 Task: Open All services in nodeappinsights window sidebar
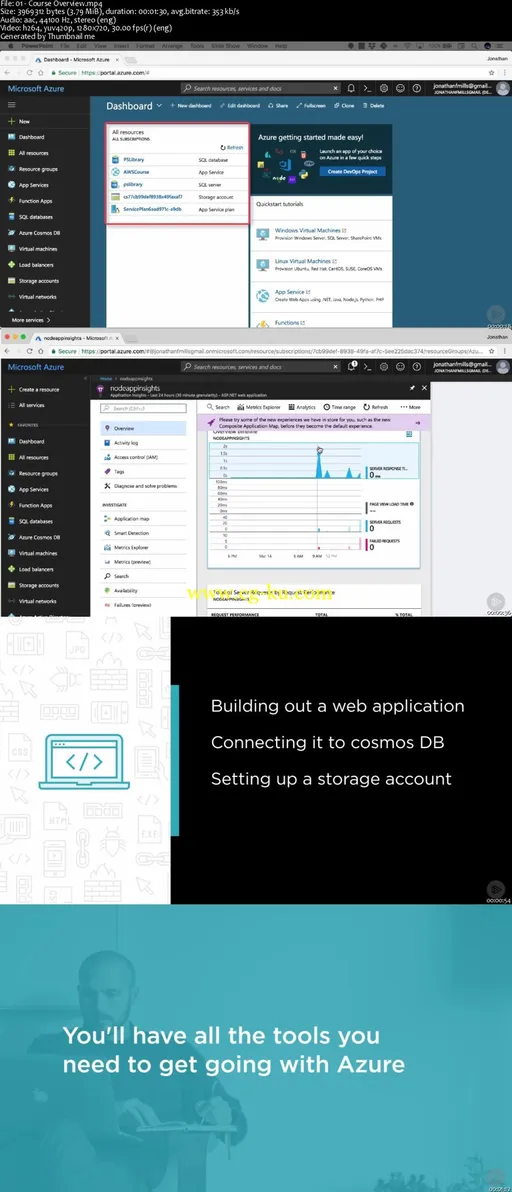[27, 405]
